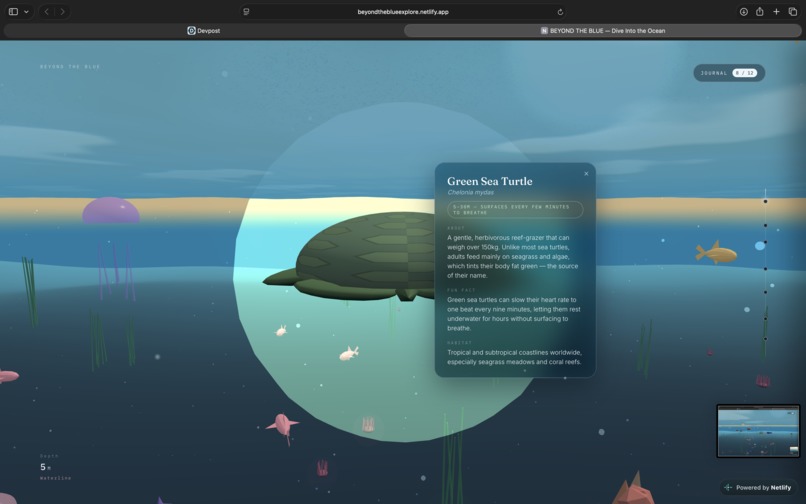Select the purple jellyfish creature
The height and width of the screenshot is (504, 806).
(111, 211)
